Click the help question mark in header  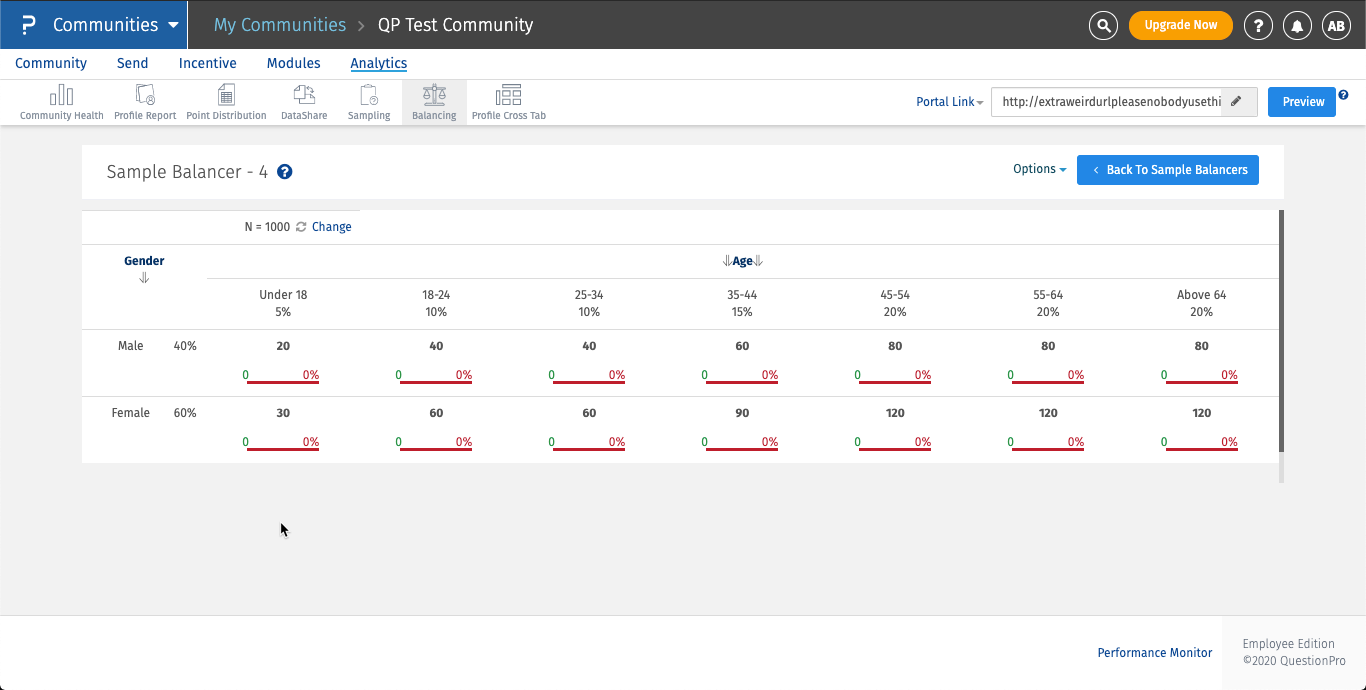1258,25
